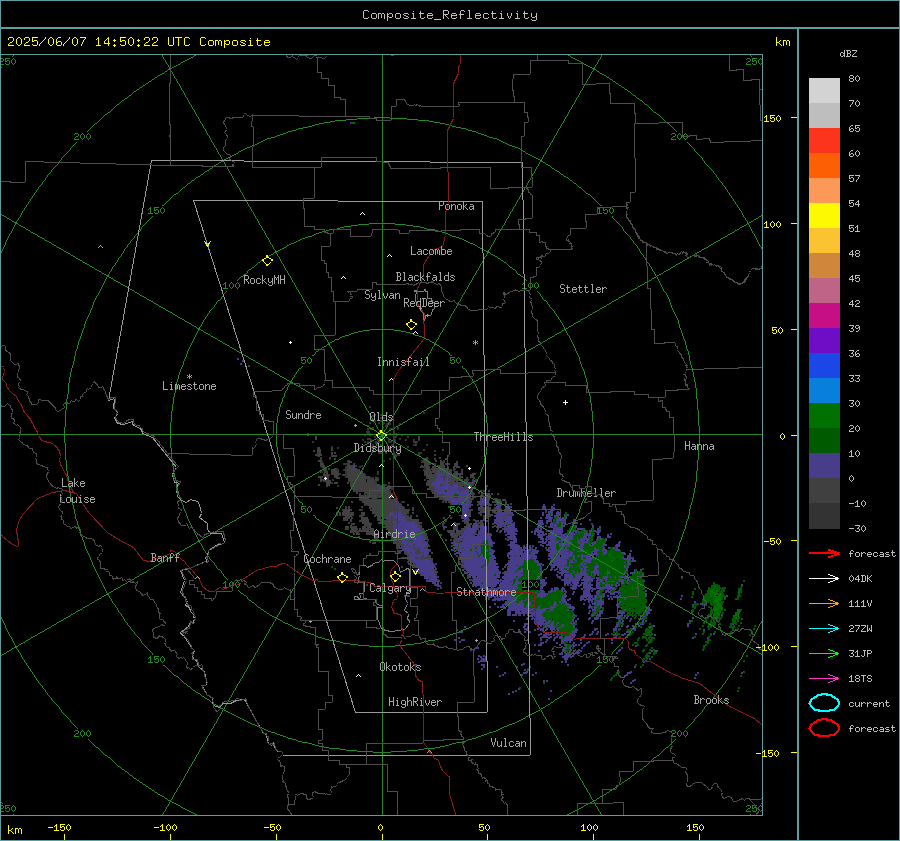This screenshot has height=841, width=900.
Task: Click yellow diamond marker near RockyMH
Action: pyautogui.click(x=267, y=261)
